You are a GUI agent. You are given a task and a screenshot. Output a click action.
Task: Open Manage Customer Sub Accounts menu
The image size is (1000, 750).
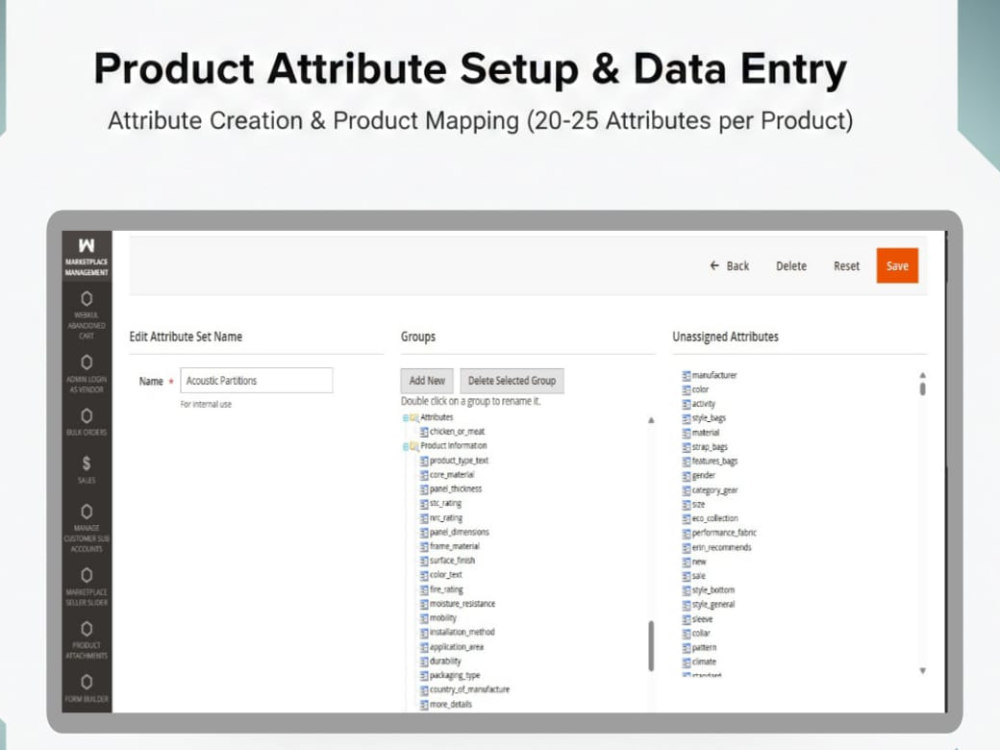(x=87, y=528)
